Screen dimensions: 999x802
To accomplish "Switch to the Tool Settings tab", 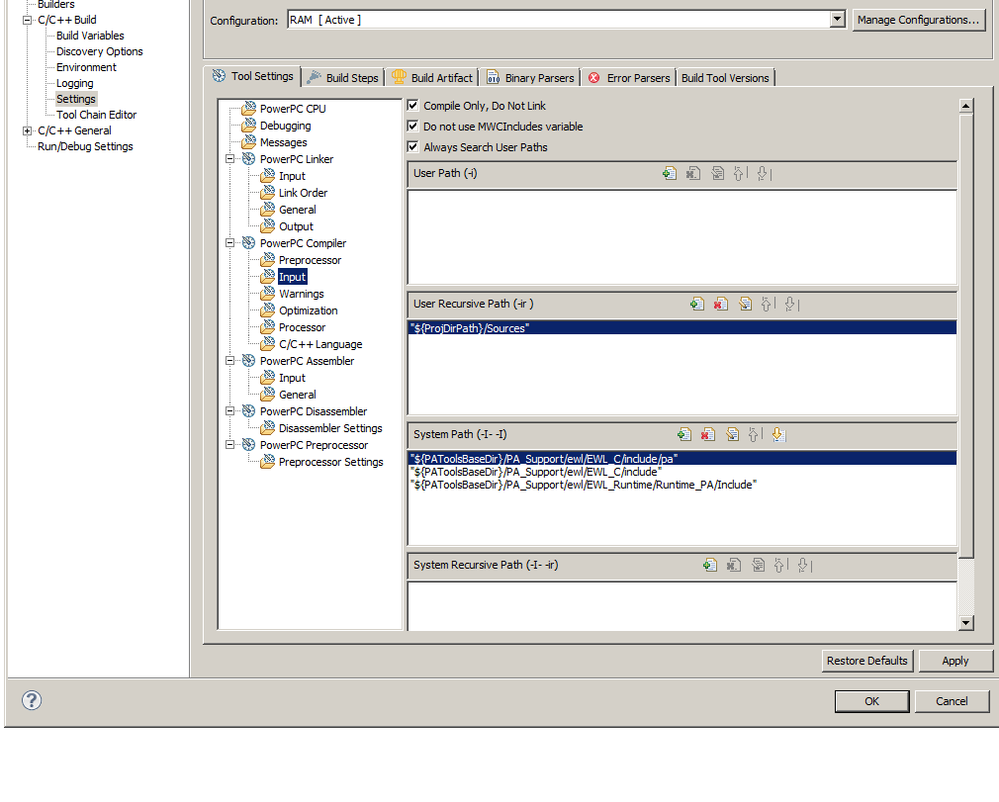I will pos(253,76).
